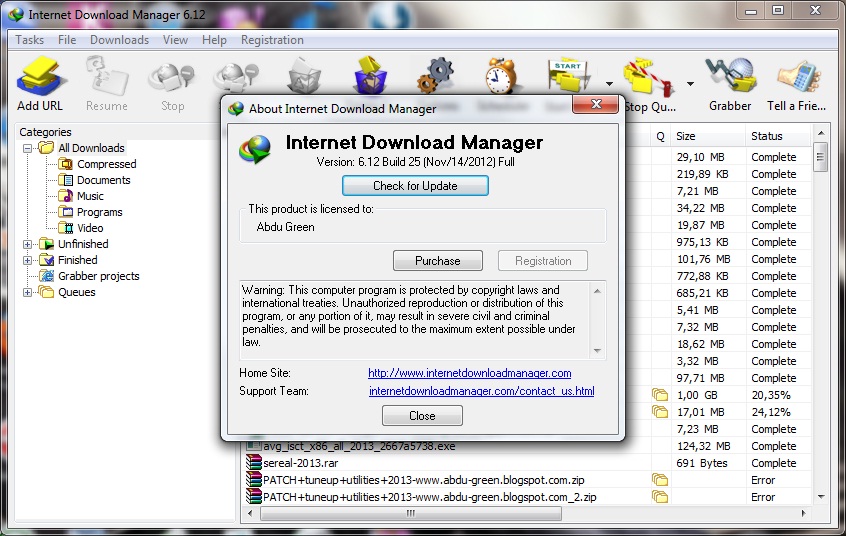Click the Resume toolbar icon
Image resolution: width=846 pixels, height=536 pixels.
pos(106,77)
